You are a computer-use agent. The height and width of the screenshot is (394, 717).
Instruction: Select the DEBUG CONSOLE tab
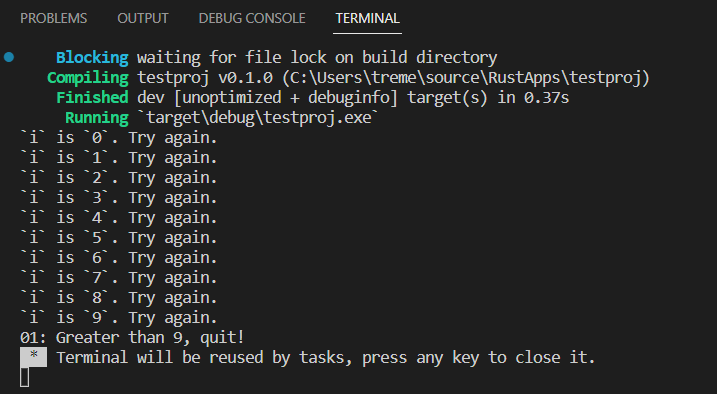(252, 18)
